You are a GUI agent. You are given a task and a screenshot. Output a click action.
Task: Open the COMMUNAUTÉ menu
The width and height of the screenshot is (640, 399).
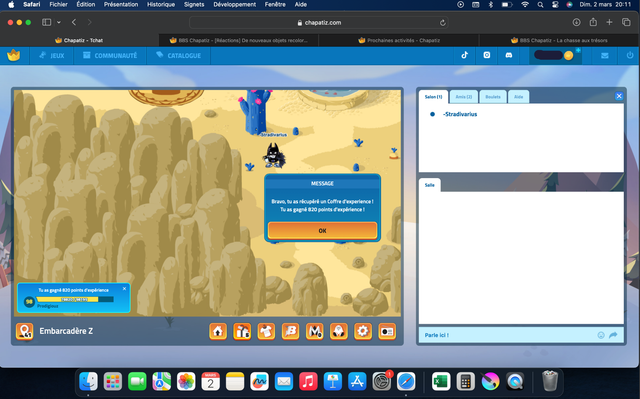point(110,55)
